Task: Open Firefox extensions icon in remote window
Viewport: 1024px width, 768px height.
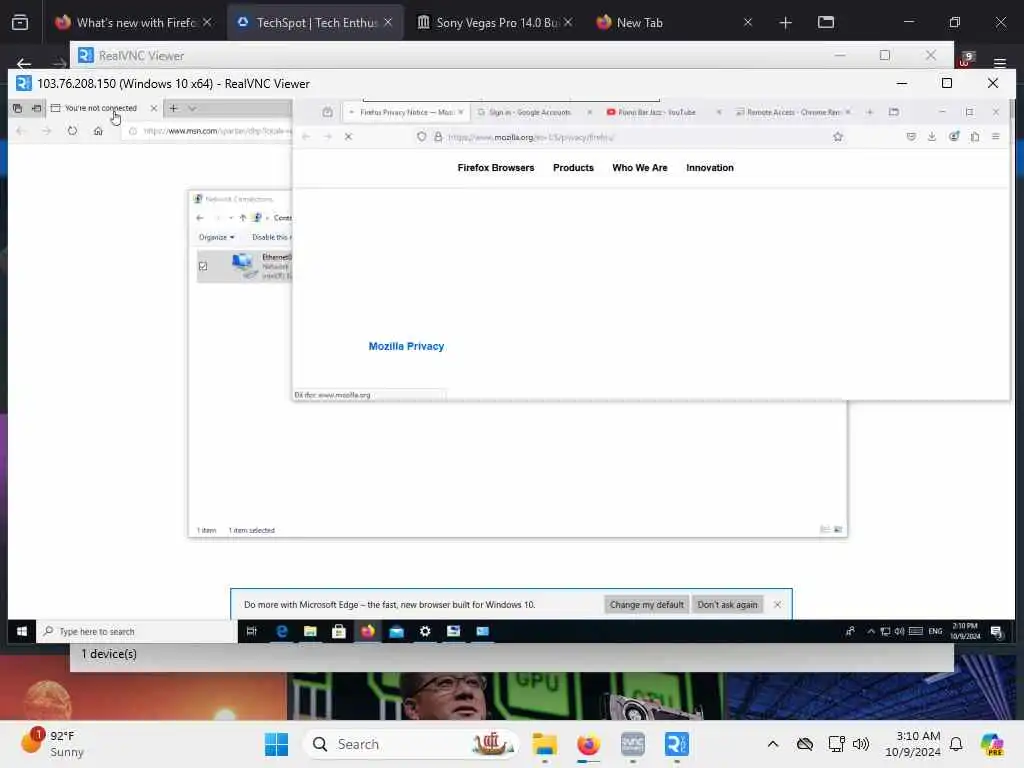Action: point(975,136)
